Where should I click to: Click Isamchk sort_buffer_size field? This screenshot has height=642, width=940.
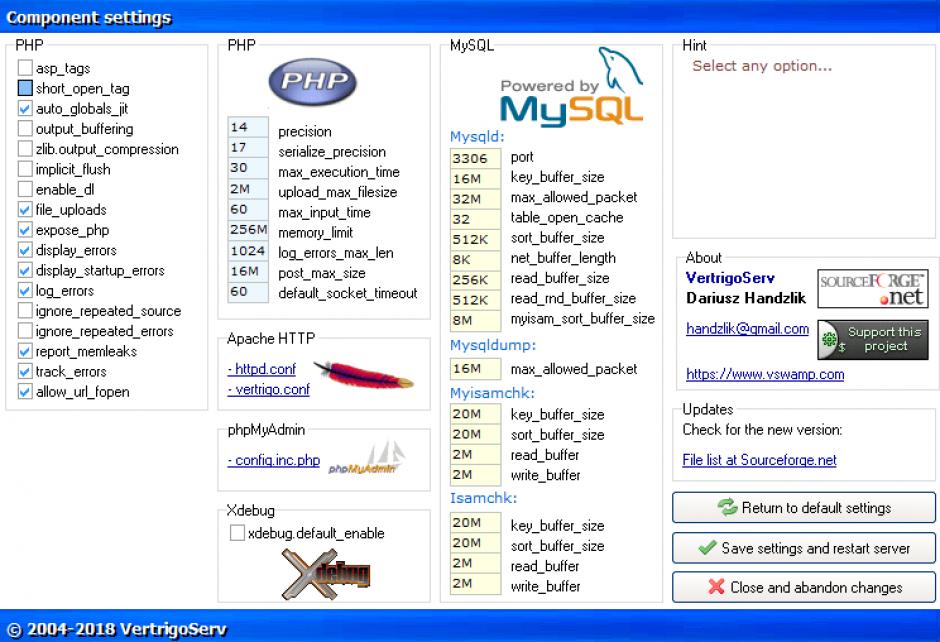point(475,543)
